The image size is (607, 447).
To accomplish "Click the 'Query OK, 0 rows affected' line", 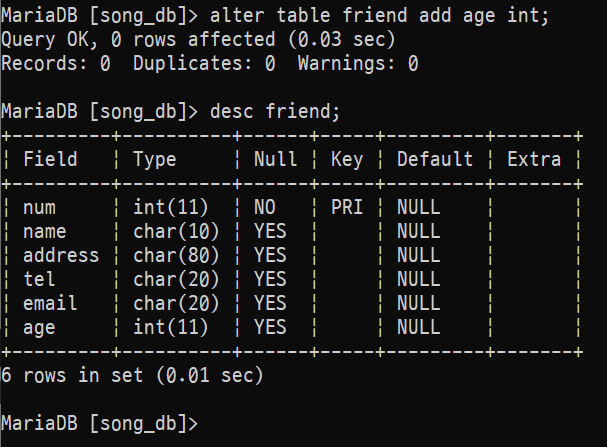I will [x=199, y=39].
